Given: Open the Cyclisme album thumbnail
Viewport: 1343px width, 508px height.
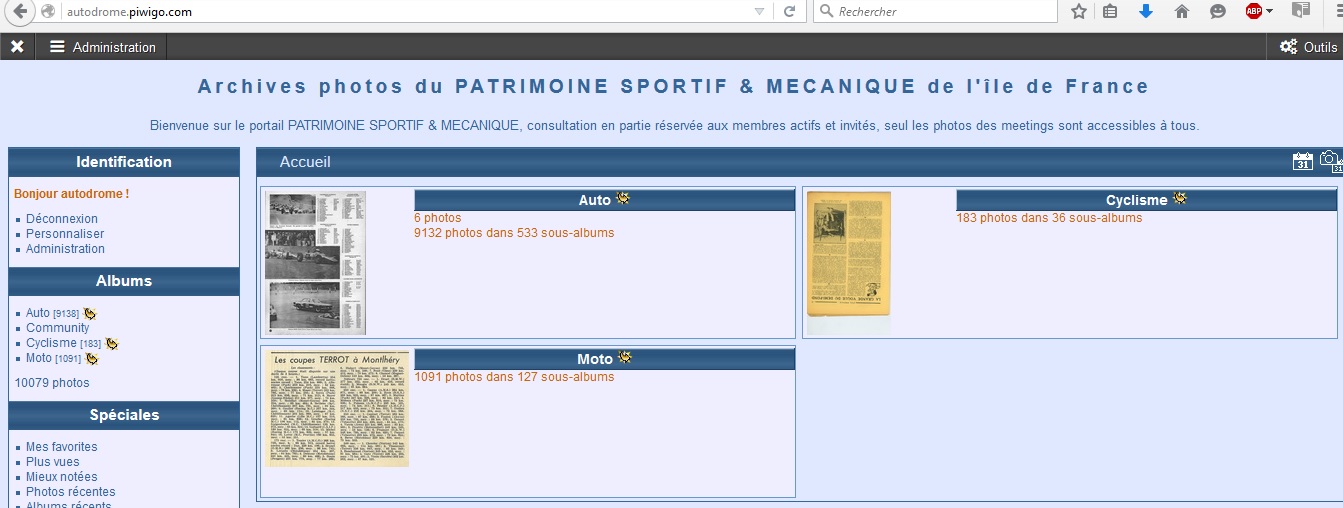Looking at the screenshot, I should pyautogui.click(x=849, y=263).
